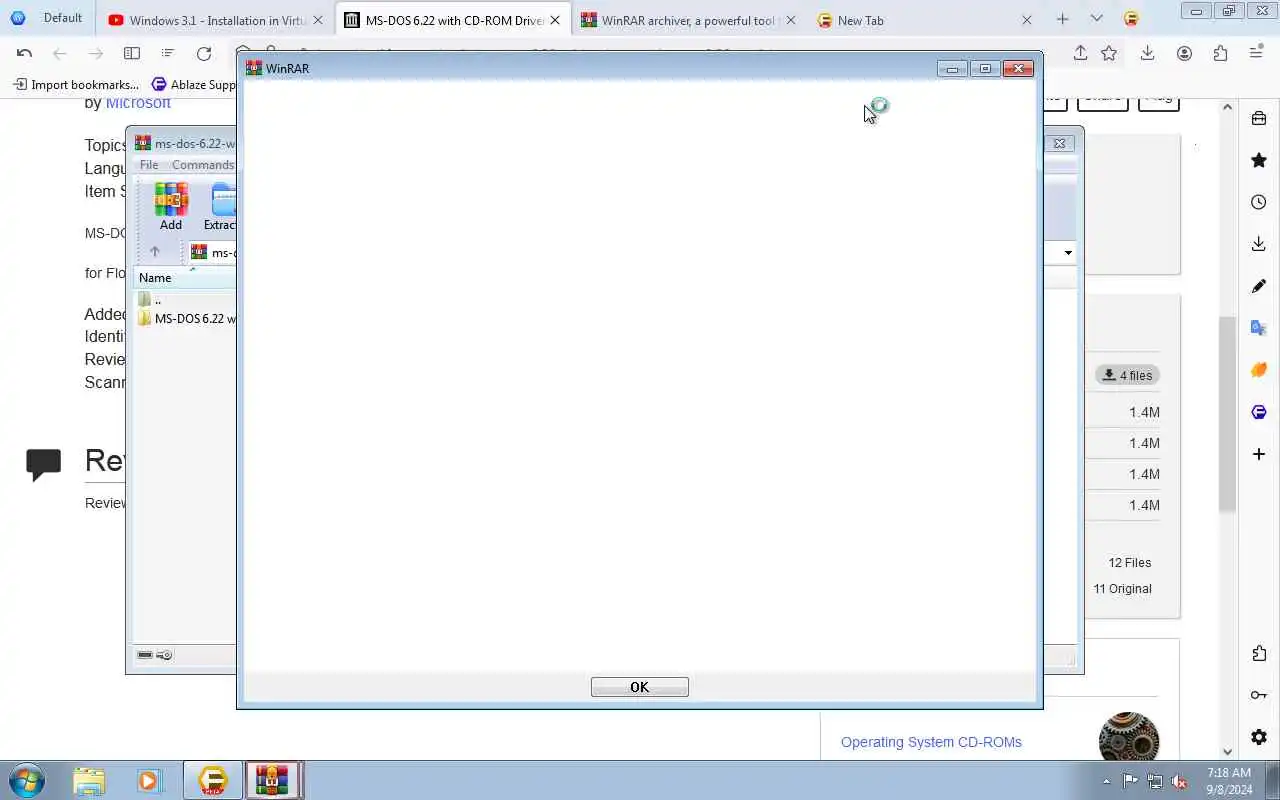Reload the current page

point(204,53)
